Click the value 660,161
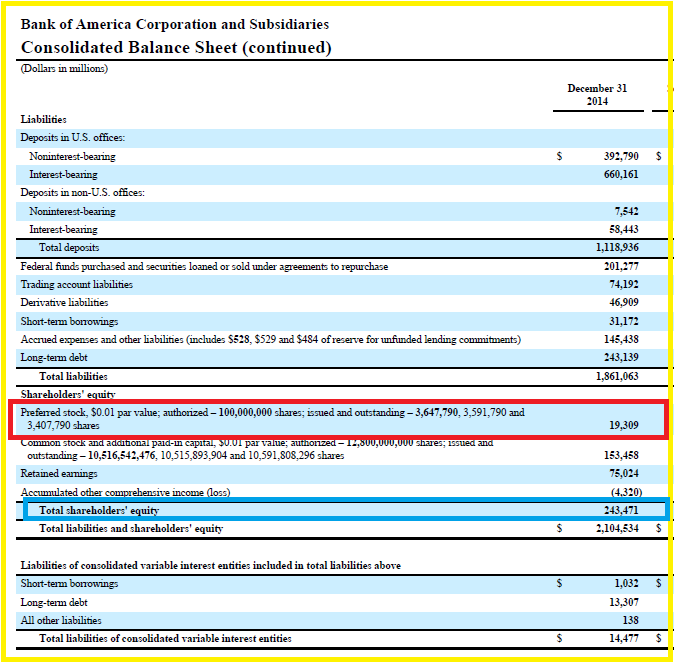Image resolution: width=674 pixels, height=663 pixels. click(x=621, y=174)
